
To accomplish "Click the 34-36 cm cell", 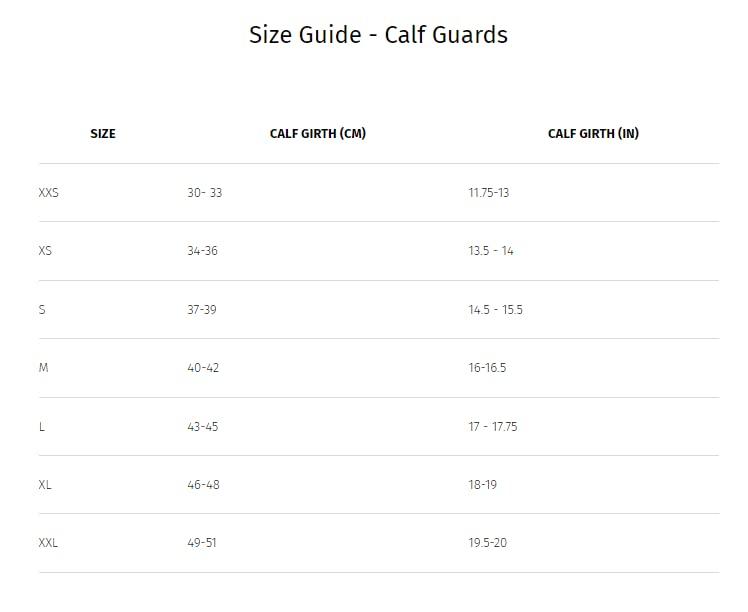I will coord(202,251).
